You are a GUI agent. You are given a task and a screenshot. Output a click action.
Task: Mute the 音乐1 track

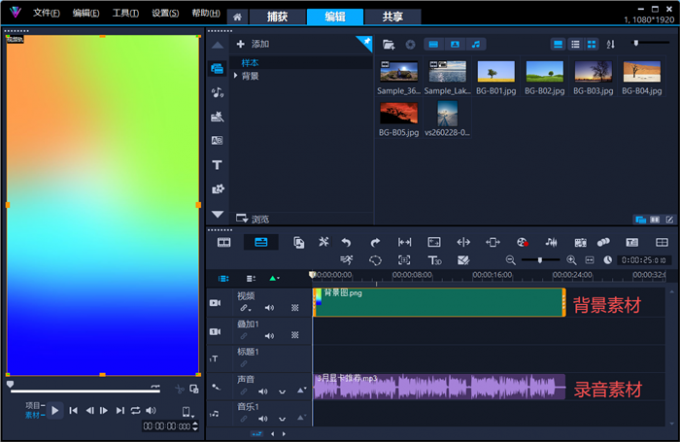tap(263, 419)
